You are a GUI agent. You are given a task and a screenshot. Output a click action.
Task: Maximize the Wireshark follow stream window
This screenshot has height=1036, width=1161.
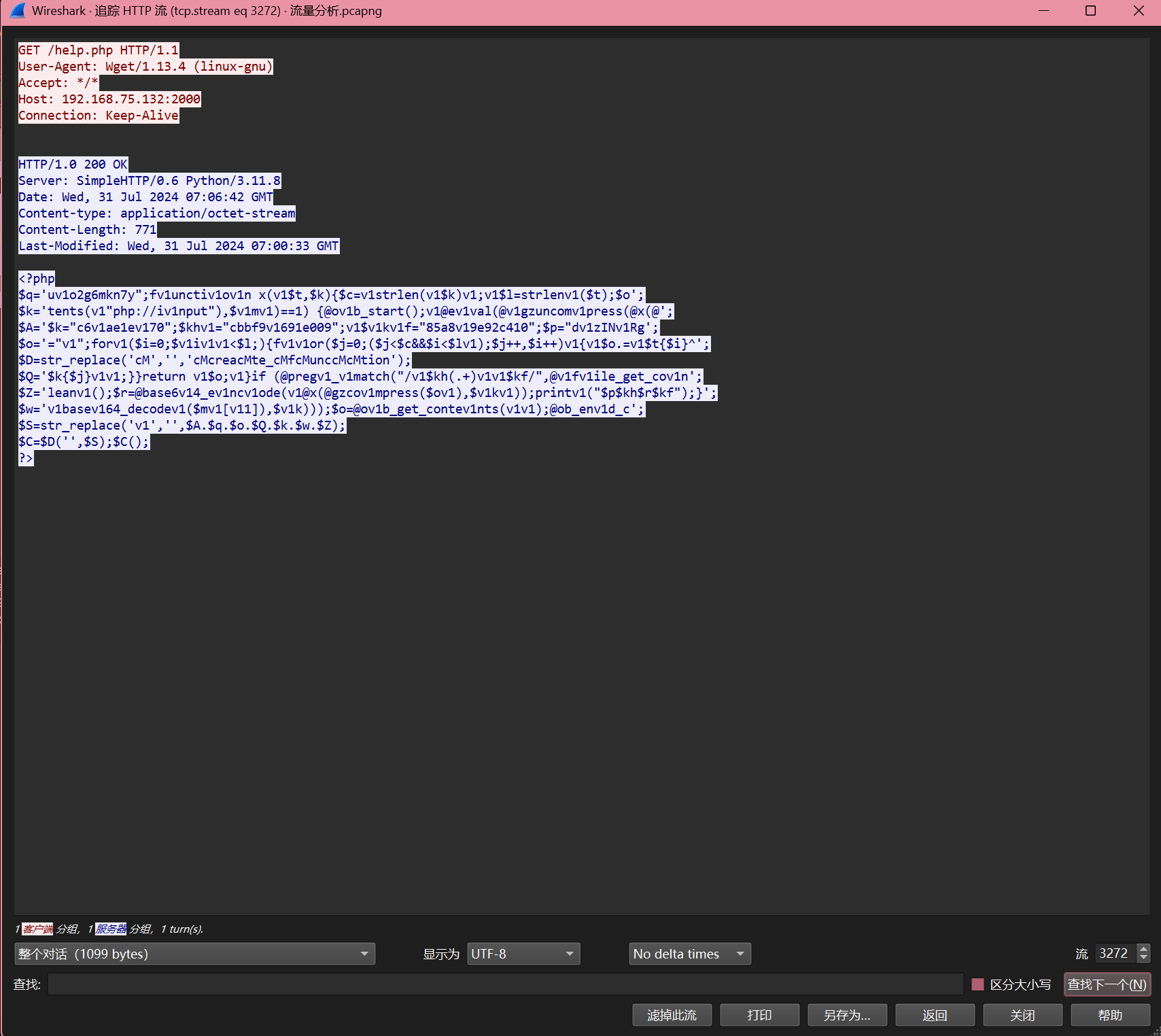(1091, 10)
